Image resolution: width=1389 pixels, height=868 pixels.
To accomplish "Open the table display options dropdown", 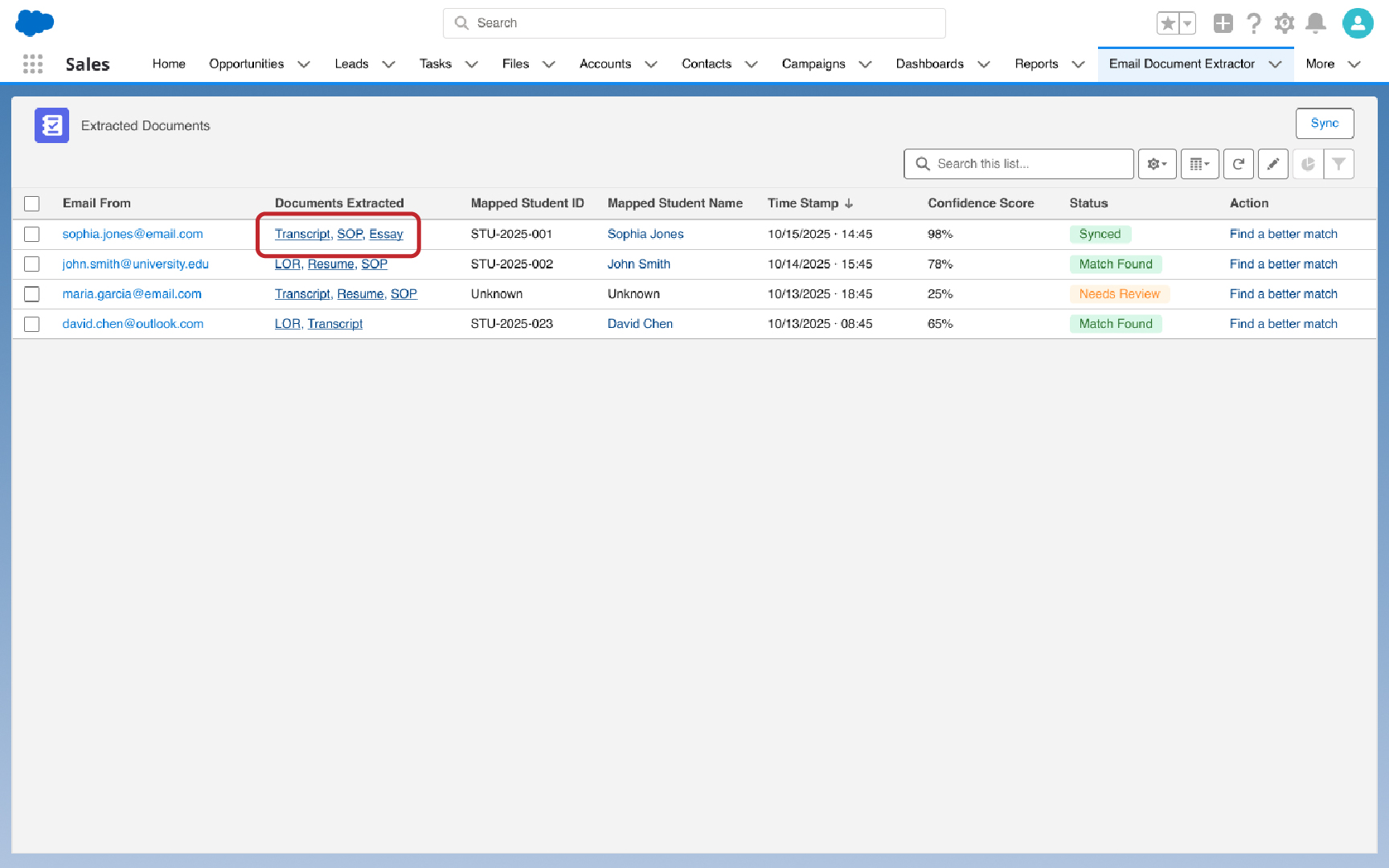I will pos(1199,164).
